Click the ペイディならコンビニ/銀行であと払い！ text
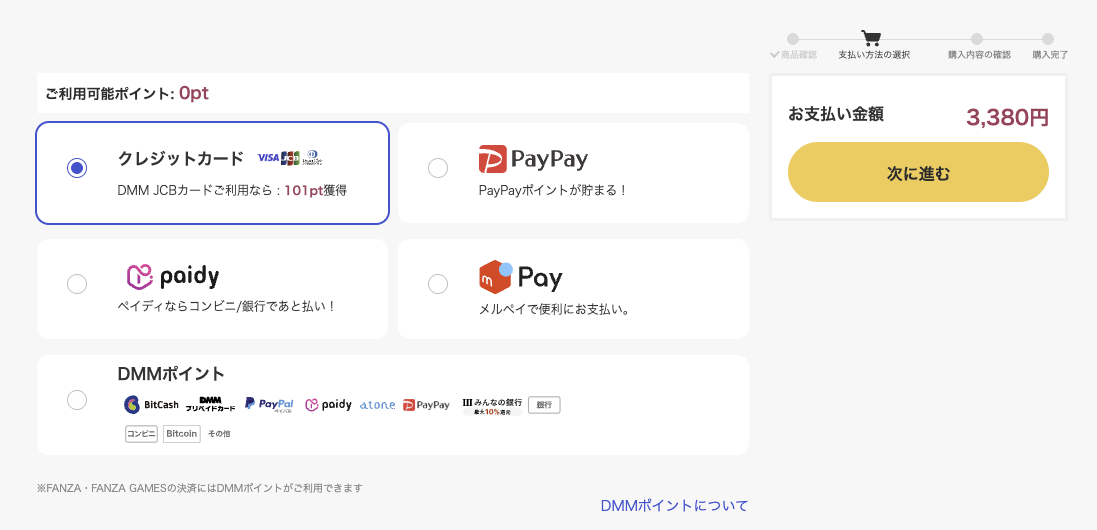The width and height of the screenshot is (1097, 530). tap(227, 306)
